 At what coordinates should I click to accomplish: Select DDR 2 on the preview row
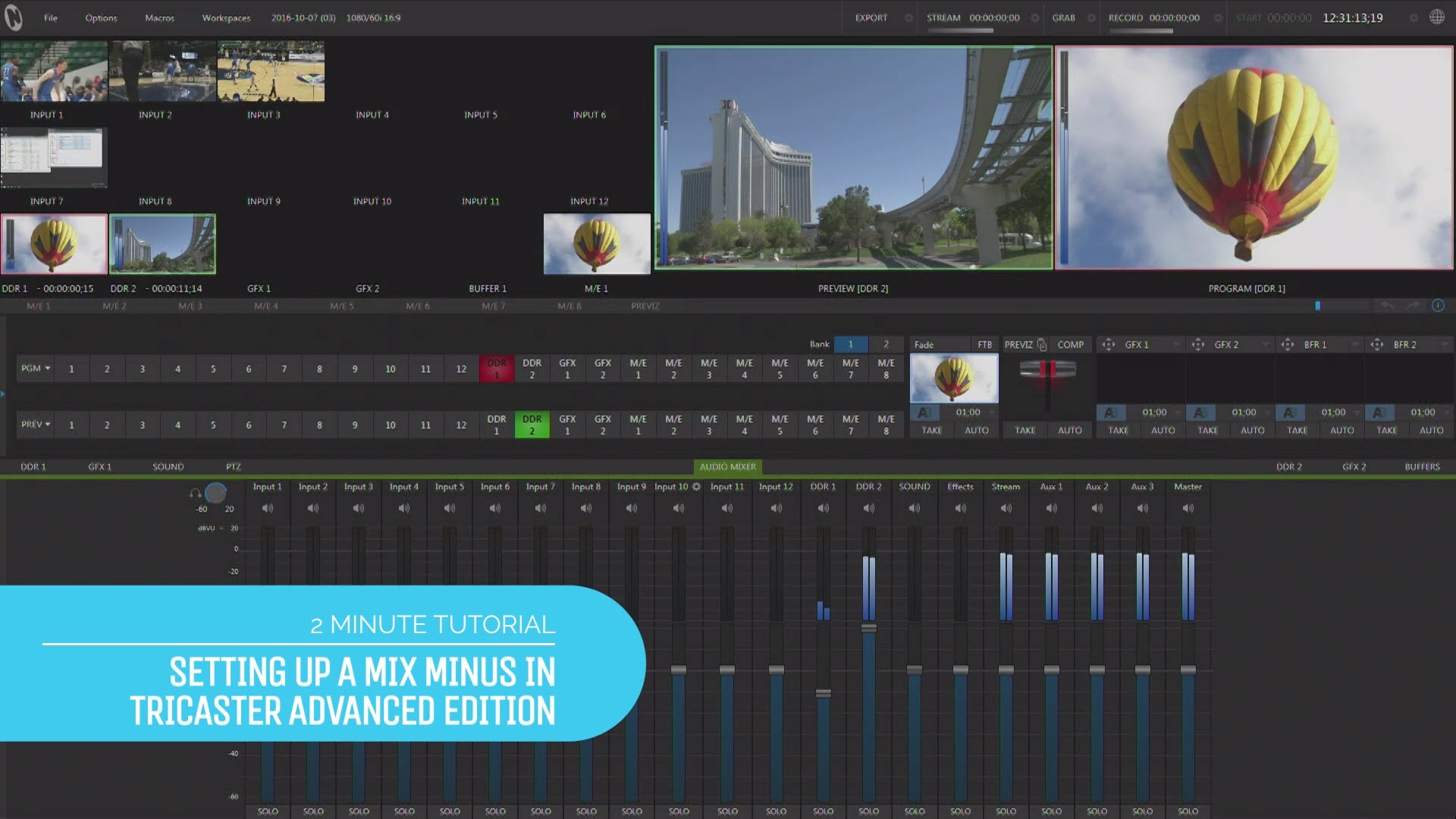(x=532, y=425)
